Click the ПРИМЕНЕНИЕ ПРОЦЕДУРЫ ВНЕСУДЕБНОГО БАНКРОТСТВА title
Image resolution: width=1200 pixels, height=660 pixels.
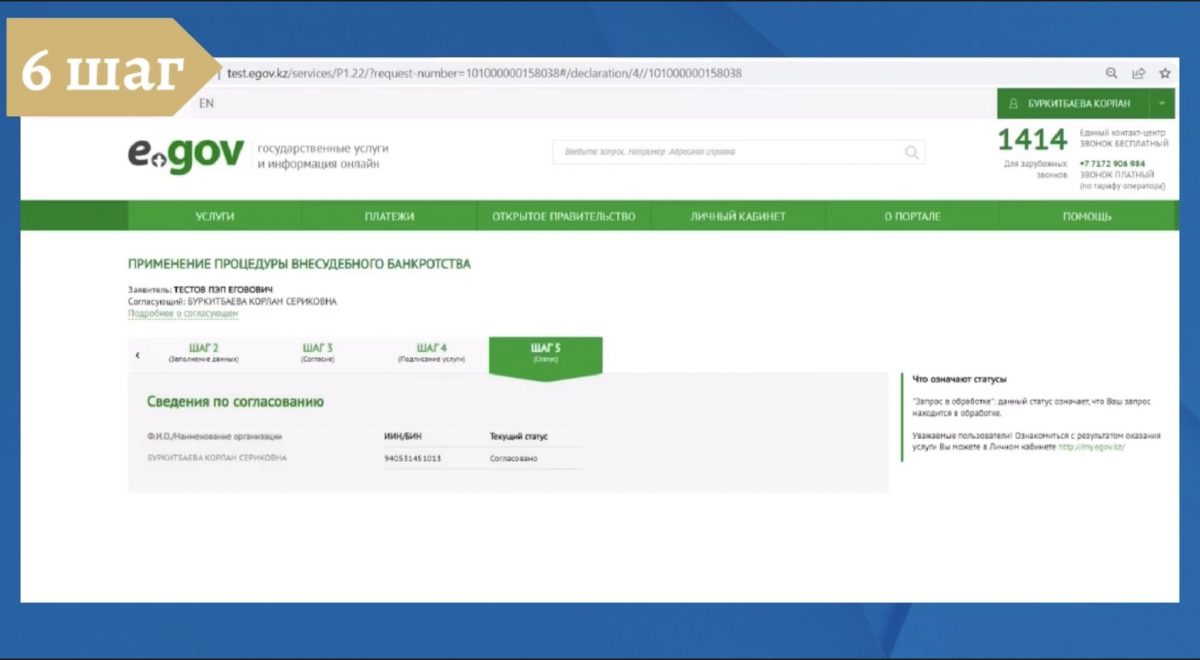299,264
